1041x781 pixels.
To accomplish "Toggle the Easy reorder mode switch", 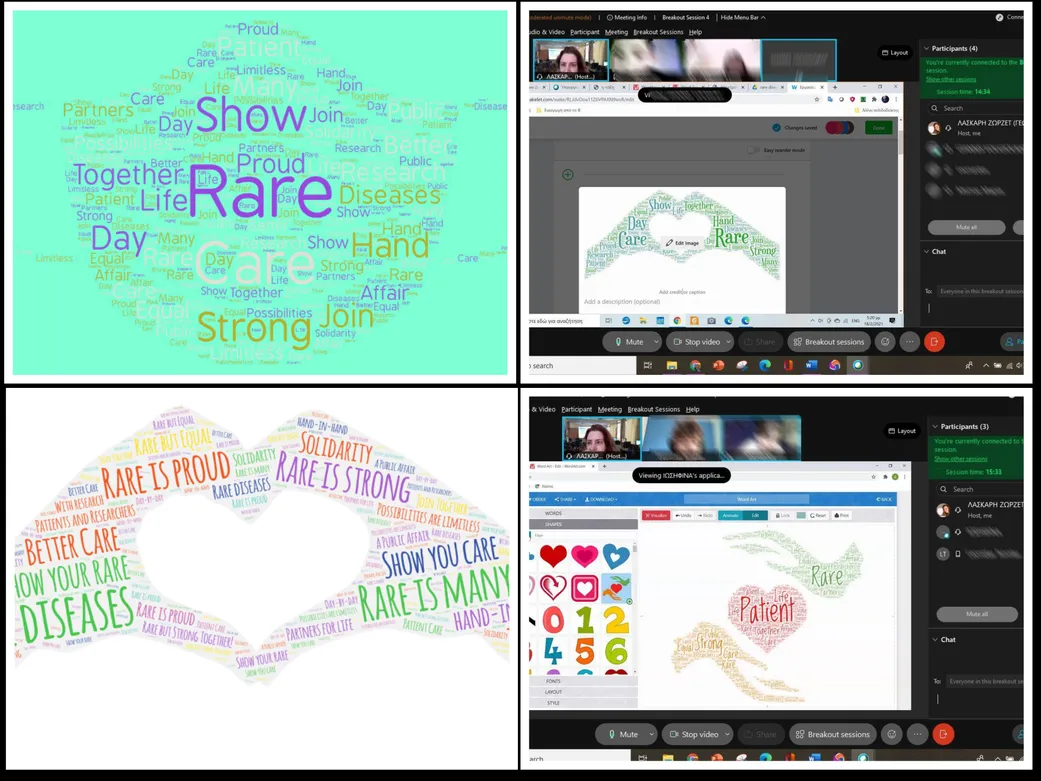I will (x=753, y=150).
